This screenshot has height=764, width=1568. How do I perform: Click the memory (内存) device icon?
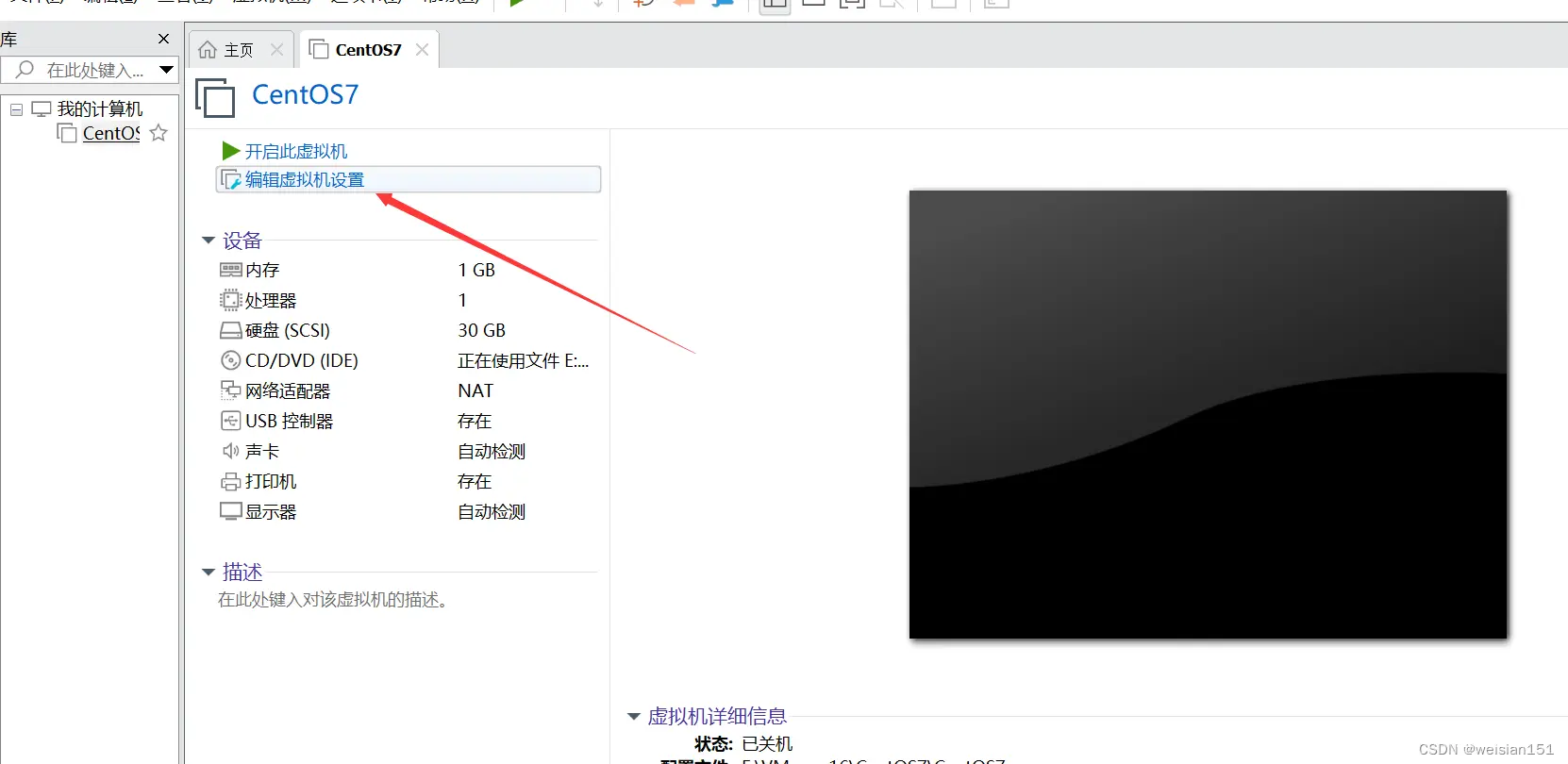click(x=230, y=270)
